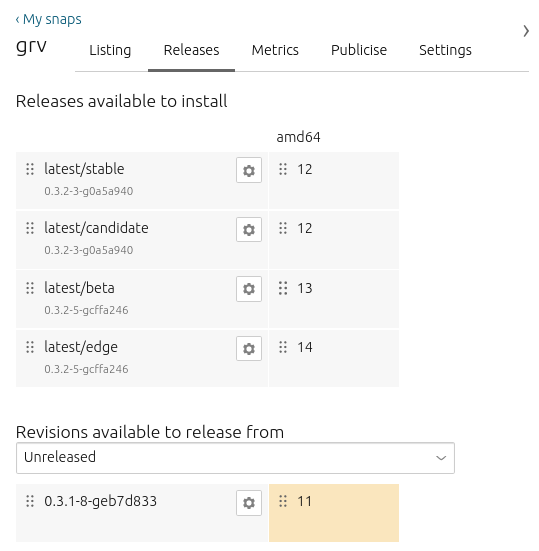Open the Publicise tab
Viewport: 539px width, 551px height.
click(x=359, y=50)
